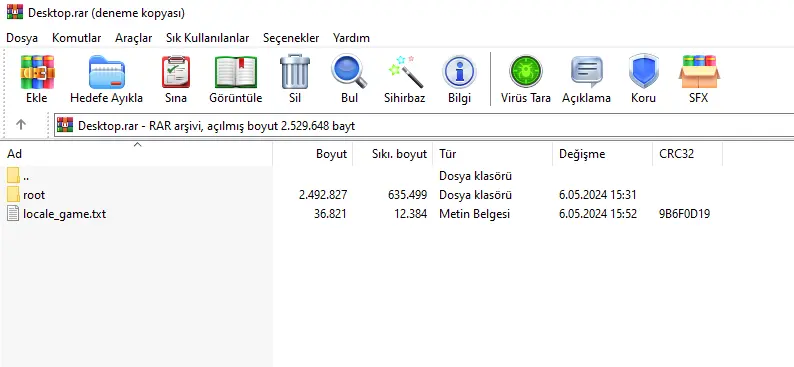
Task: Open the Sık Kullanılanlar menu
Action: (208, 38)
